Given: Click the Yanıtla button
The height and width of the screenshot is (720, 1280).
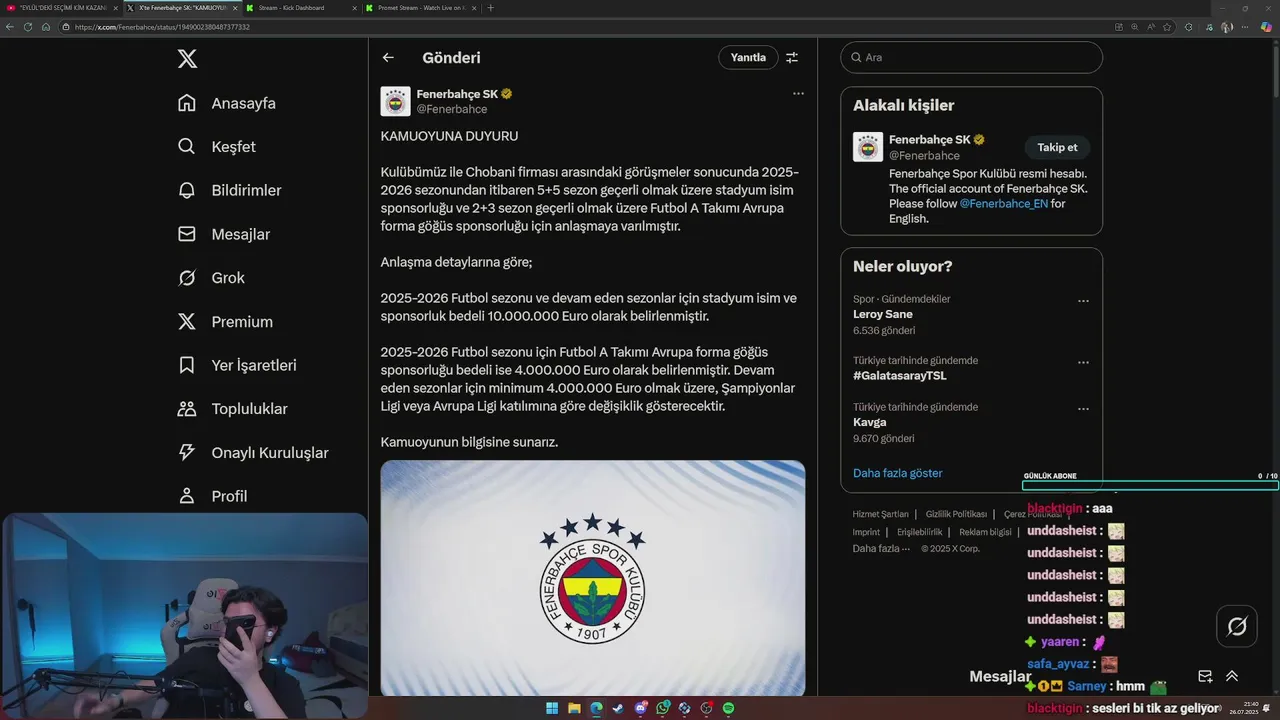Looking at the screenshot, I should (x=748, y=58).
